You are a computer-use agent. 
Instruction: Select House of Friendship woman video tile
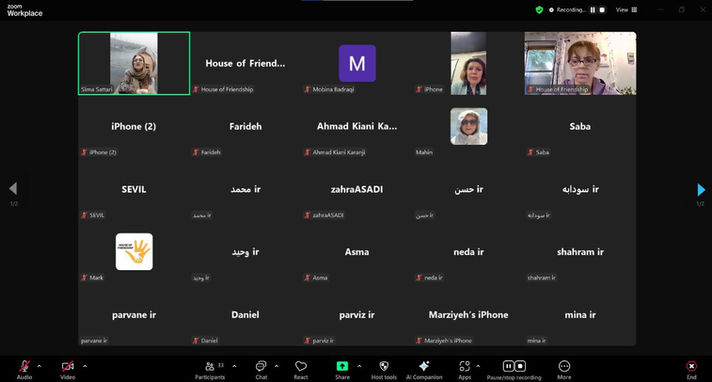(x=580, y=63)
